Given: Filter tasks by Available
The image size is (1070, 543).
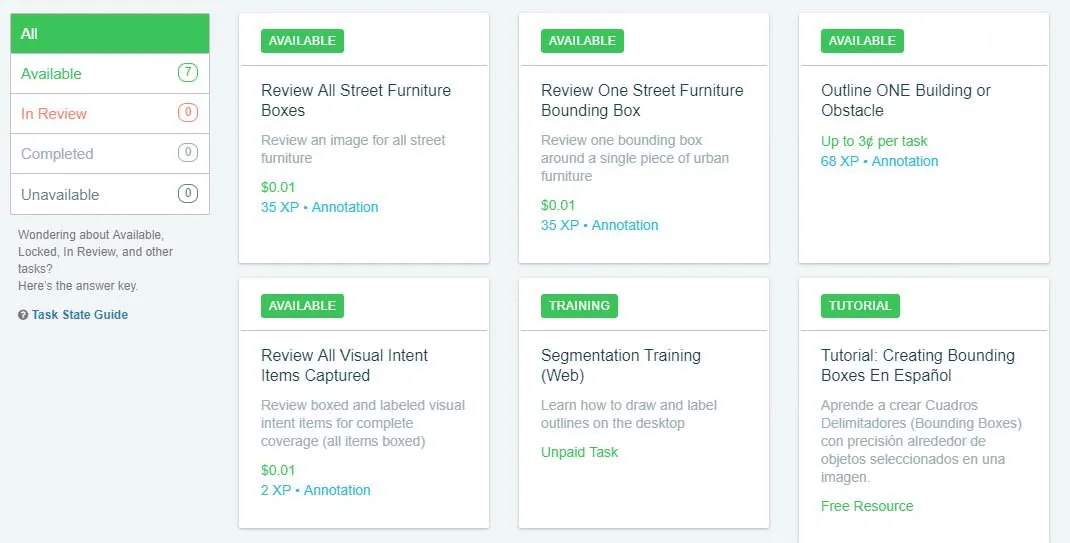Looking at the screenshot, I should coord(110,74).
